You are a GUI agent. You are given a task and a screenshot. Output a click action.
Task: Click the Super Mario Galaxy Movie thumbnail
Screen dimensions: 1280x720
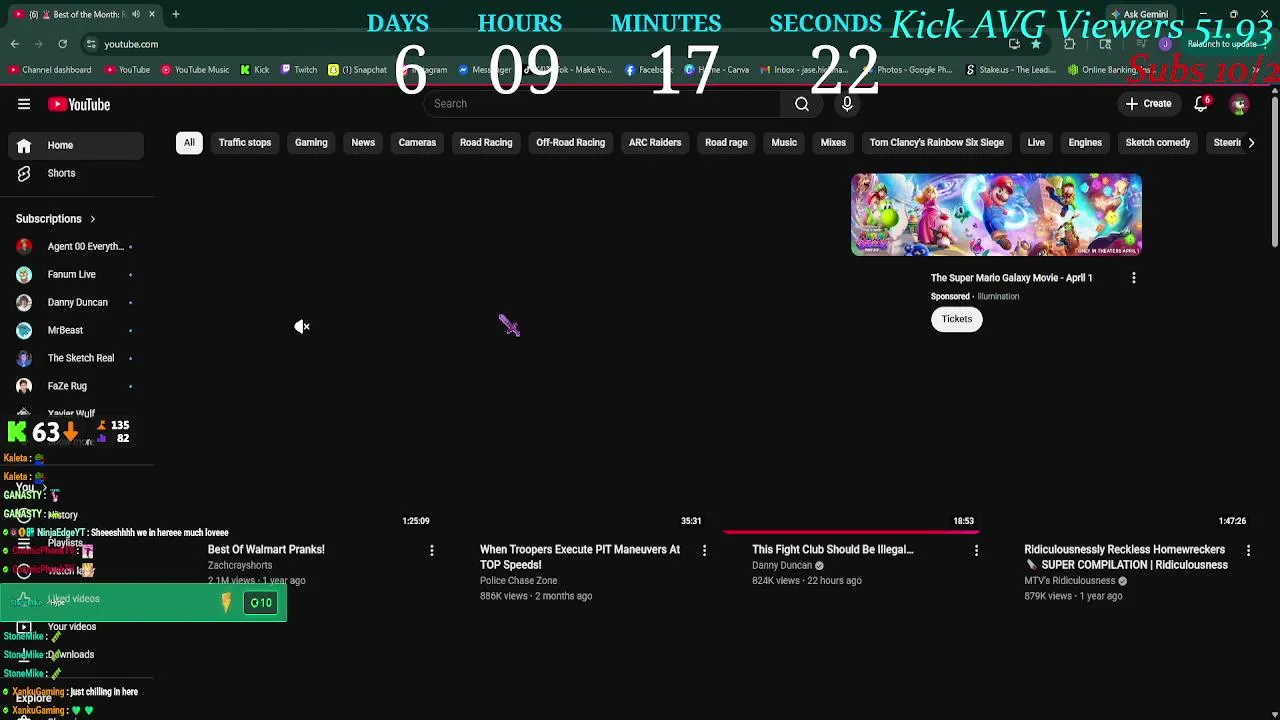(x=996, y=215)
